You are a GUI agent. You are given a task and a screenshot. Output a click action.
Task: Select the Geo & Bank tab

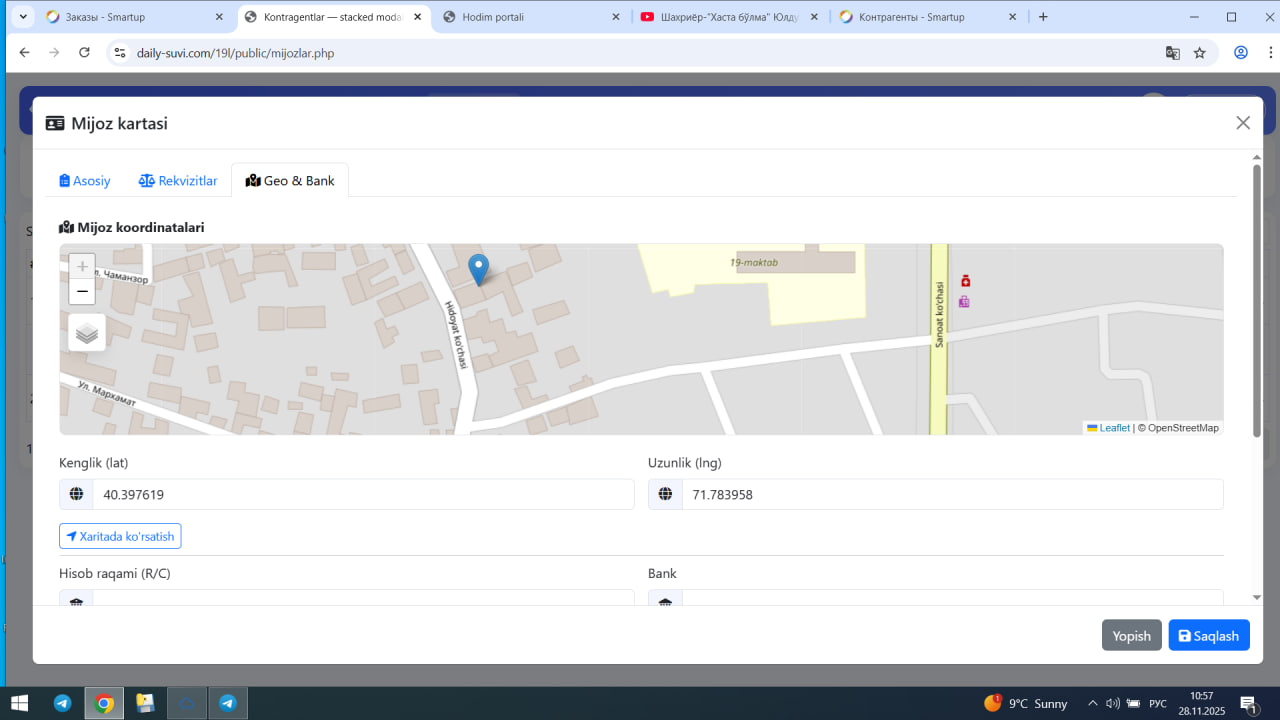(x=290, y=180)
